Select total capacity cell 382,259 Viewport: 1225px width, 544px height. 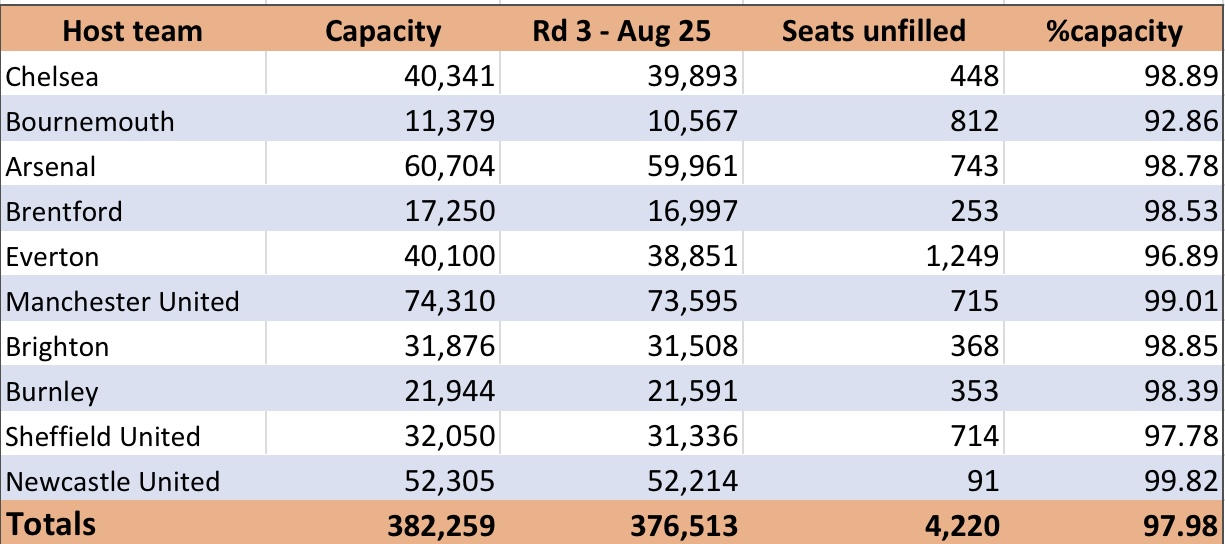pos(383,524)
